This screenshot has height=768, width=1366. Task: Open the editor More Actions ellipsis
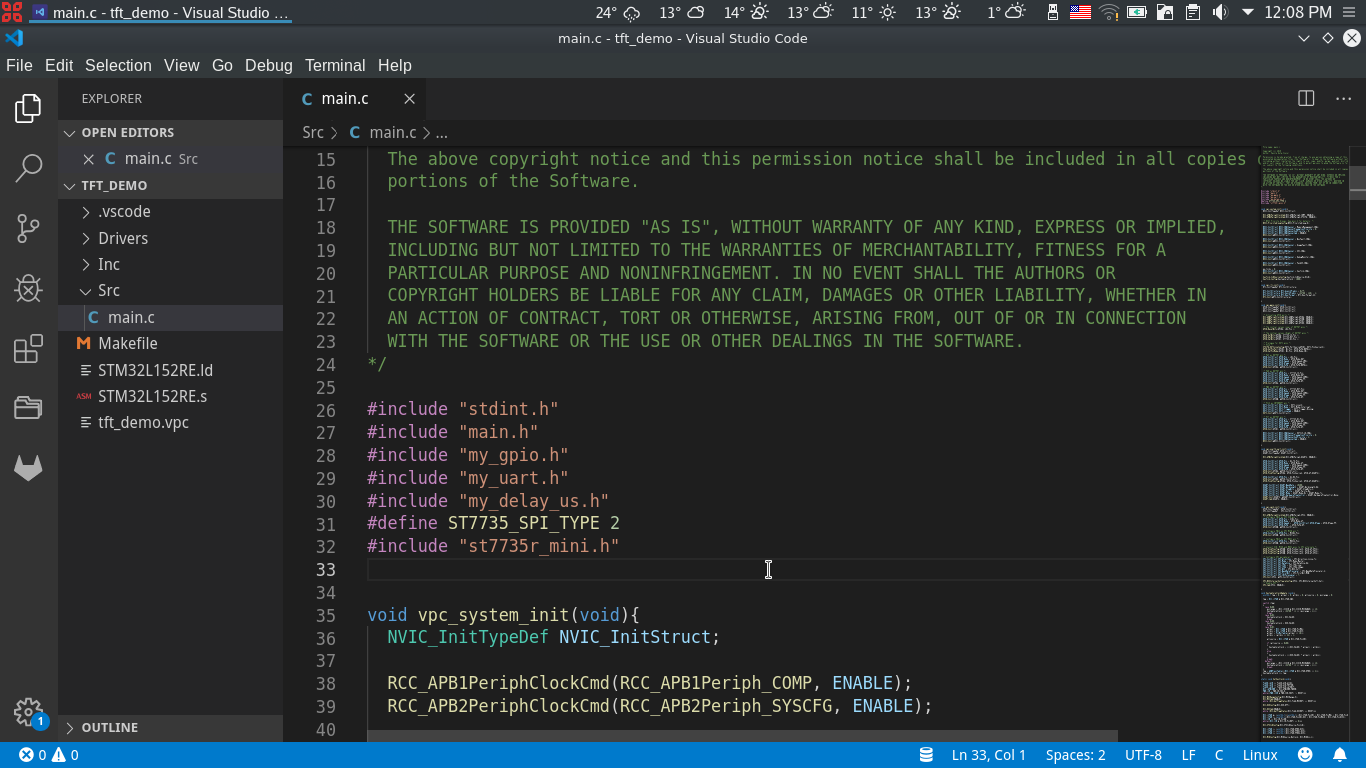tap(1343, 98)
